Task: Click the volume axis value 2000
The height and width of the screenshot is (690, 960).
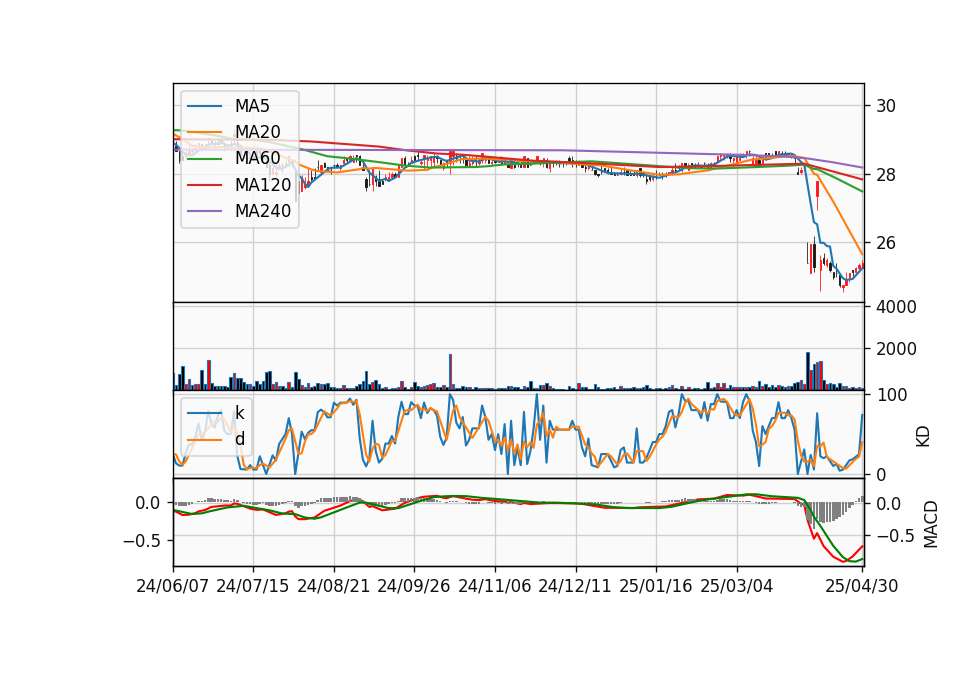Action: tap(896, 349)
